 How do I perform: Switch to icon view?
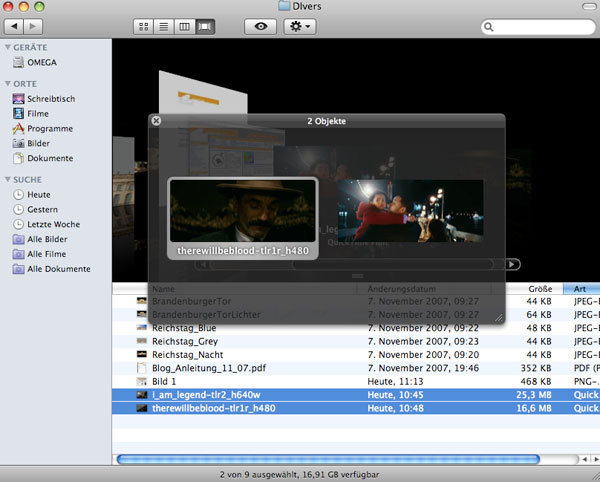143,26
